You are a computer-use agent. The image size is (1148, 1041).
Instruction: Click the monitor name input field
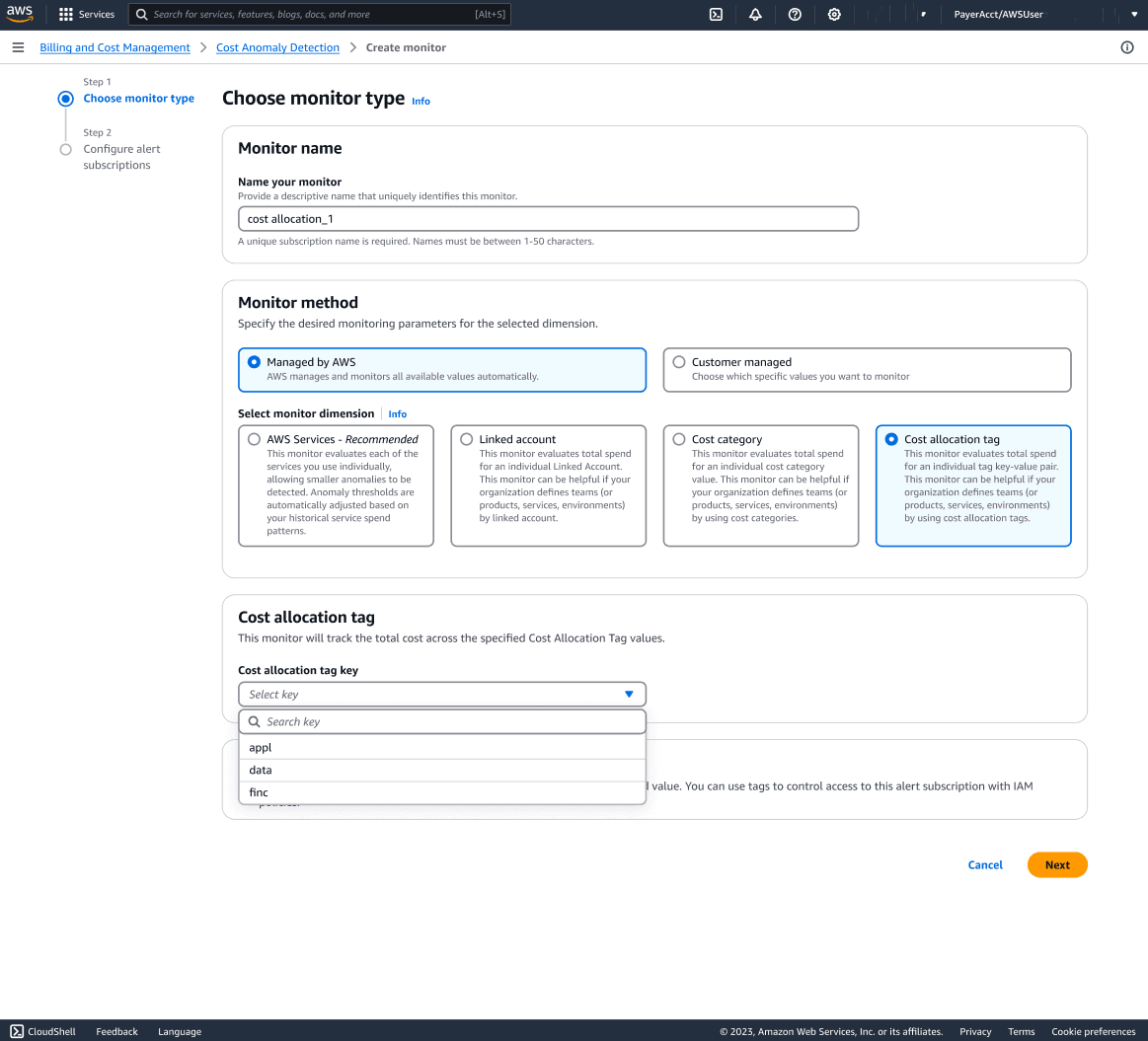548,218
